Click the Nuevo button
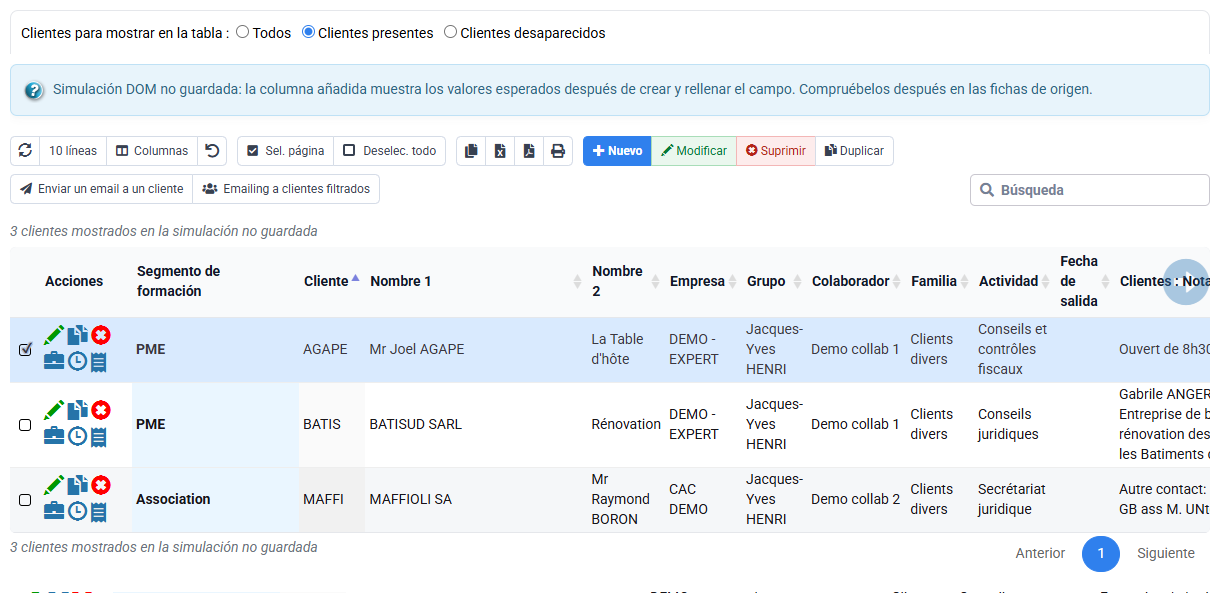The height and width of the screenshot is (593, 1220). (x=617, y=151)
